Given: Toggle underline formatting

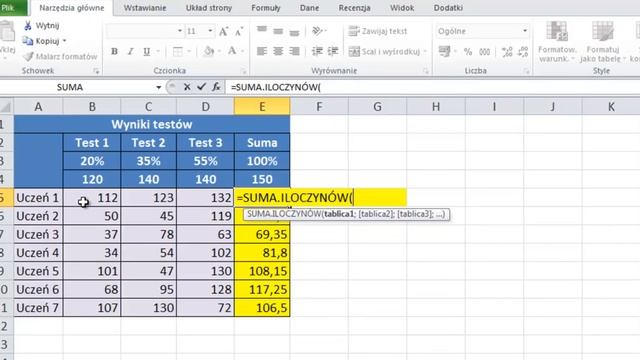Looking at the screenshot, I should coord(147,51).
